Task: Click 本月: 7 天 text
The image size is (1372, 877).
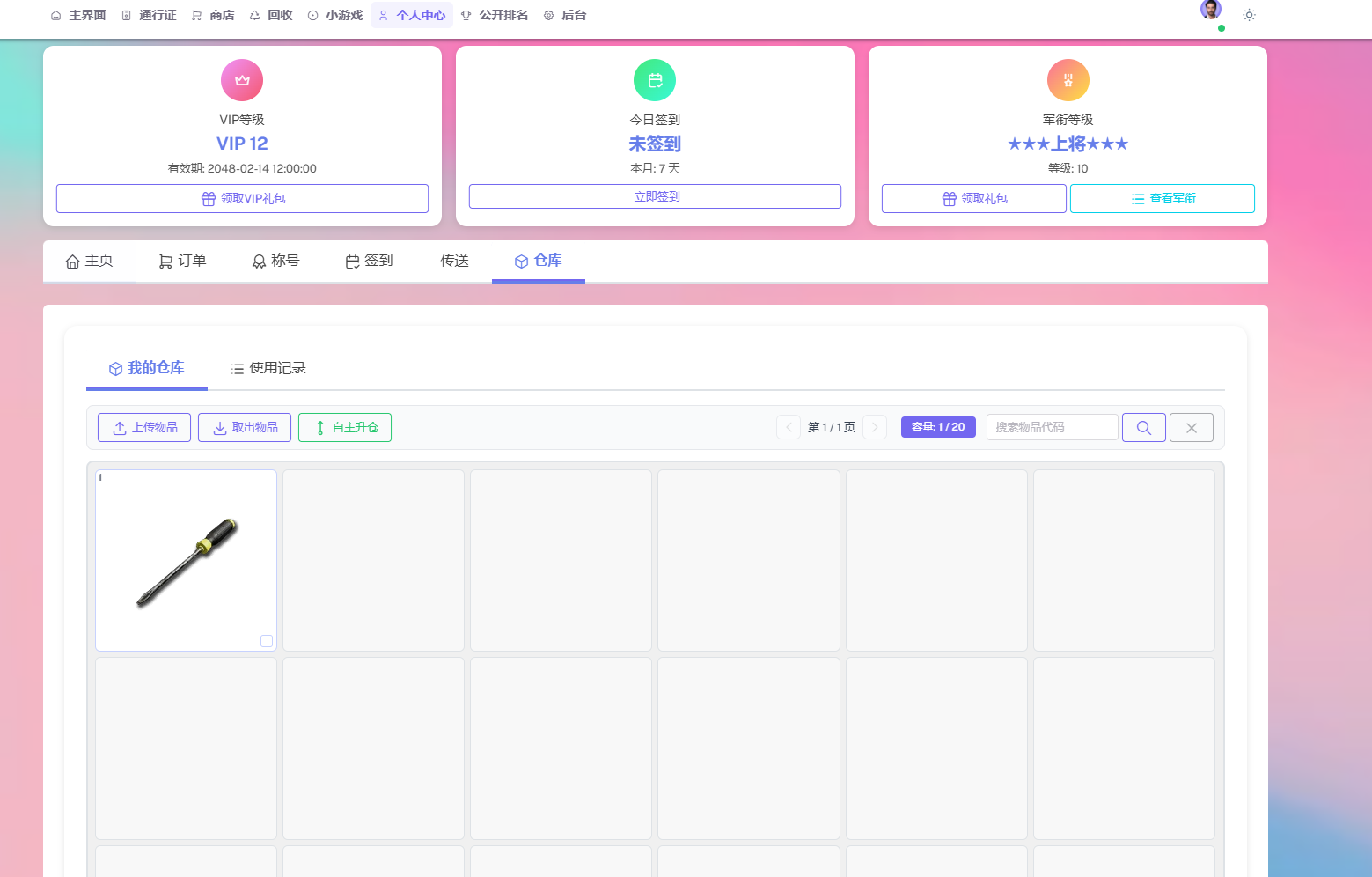Action: coord(655,168)
